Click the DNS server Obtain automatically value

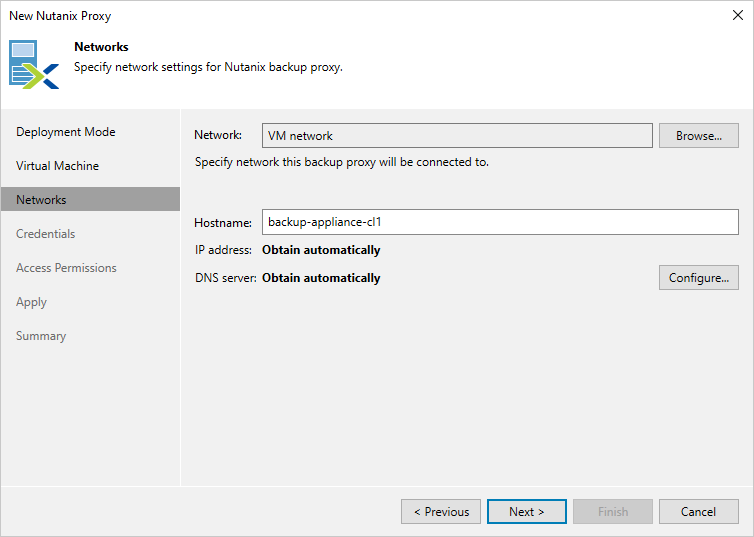coord(321,278)
